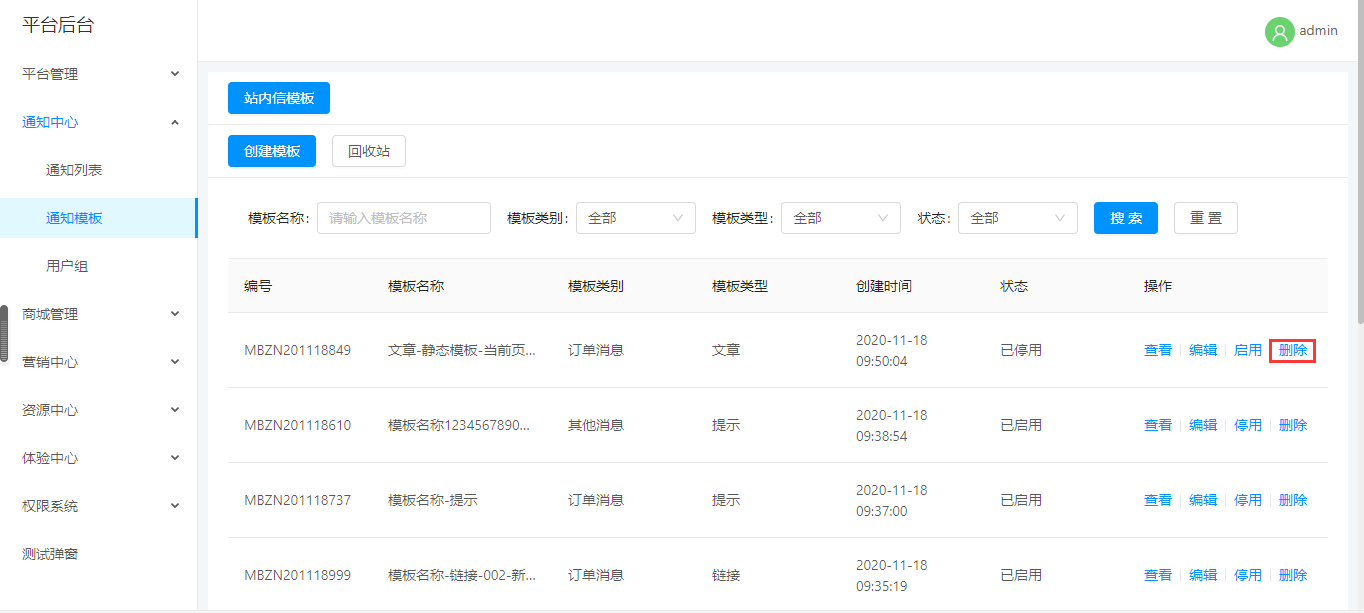Image resolution: width=1364 pixels, height=613 pixels.
Task: Click the 平台后台 title
Action: click(x=58, y=26)
